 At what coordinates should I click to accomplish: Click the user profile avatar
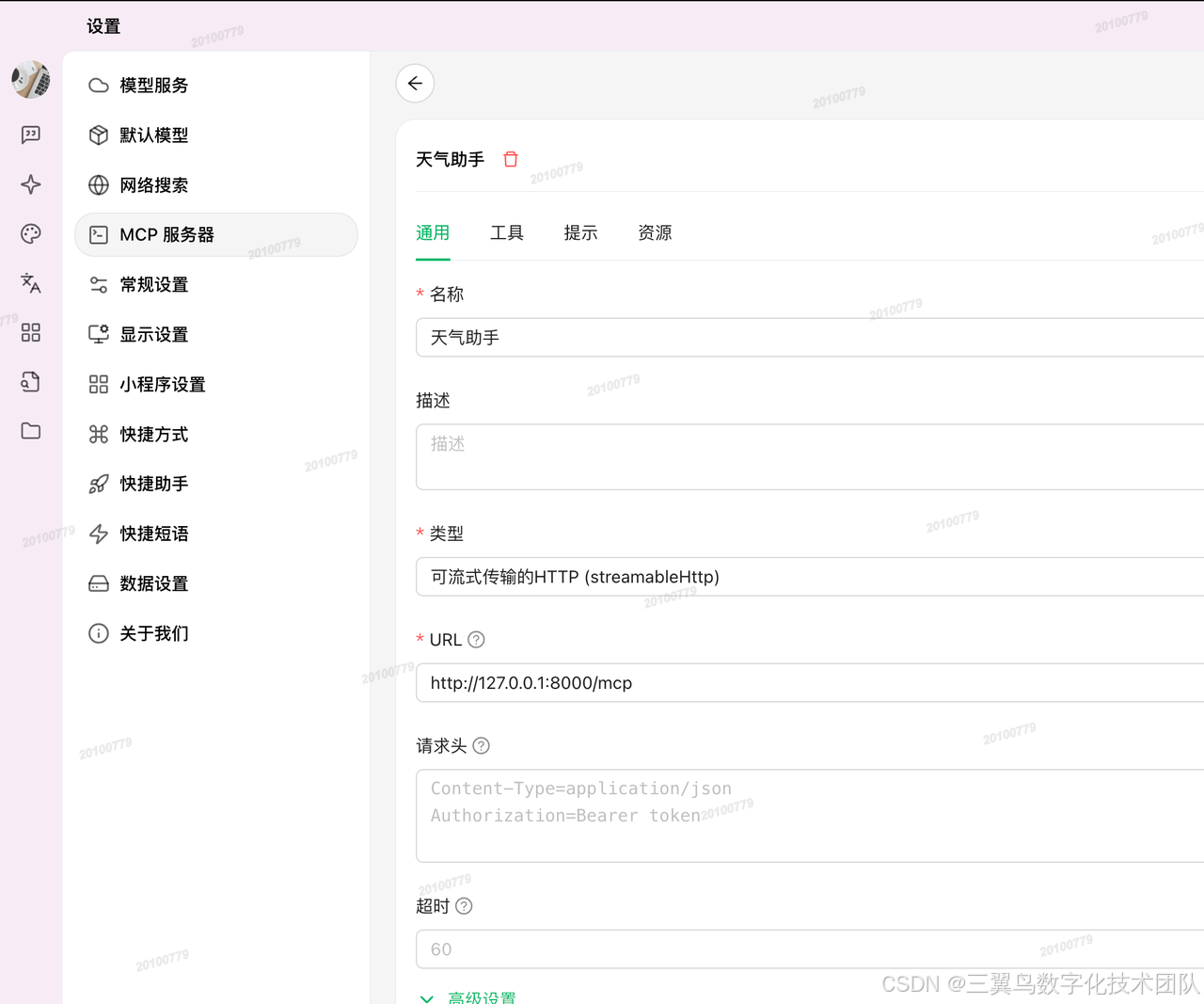click(x=30, y=79)
